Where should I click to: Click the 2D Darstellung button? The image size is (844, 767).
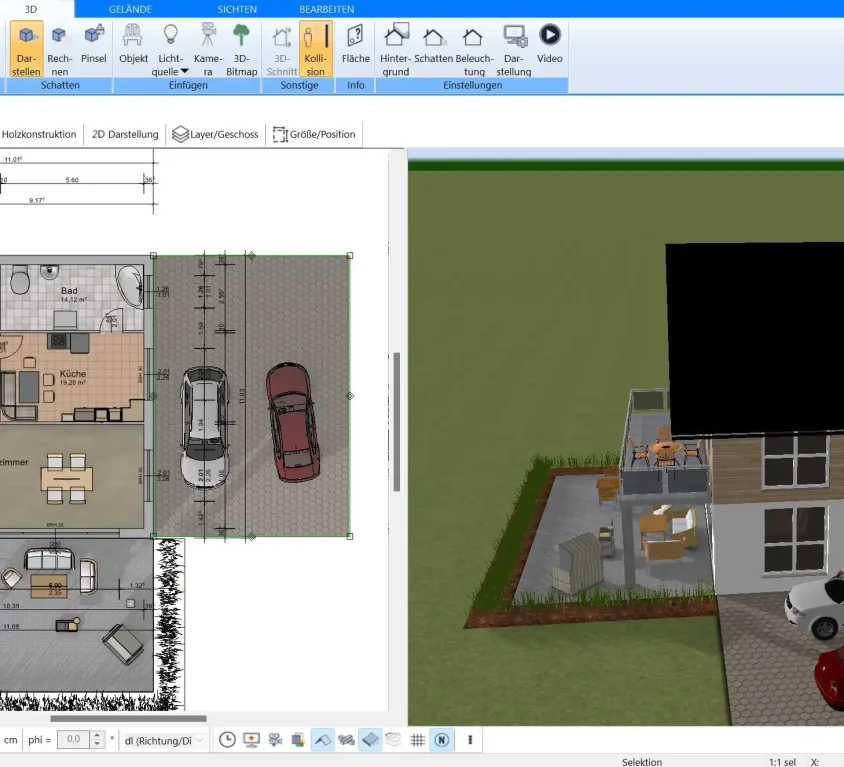coord(125,134)
